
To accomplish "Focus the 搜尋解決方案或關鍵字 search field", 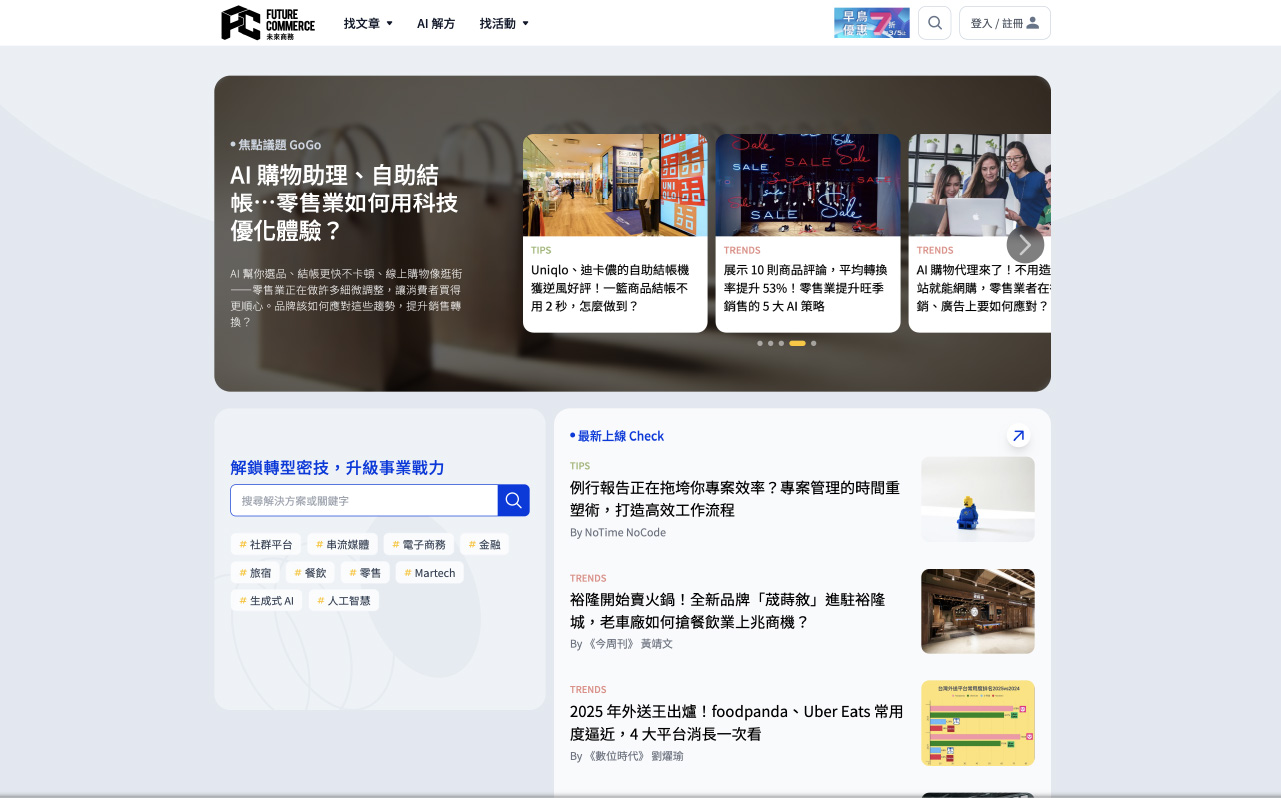I will [x=364, y=500].
